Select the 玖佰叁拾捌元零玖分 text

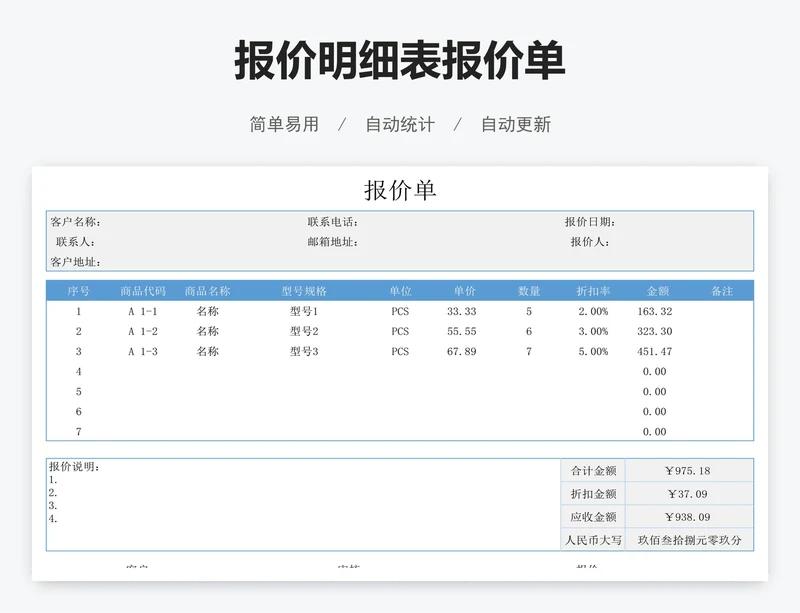click(689, 540)
